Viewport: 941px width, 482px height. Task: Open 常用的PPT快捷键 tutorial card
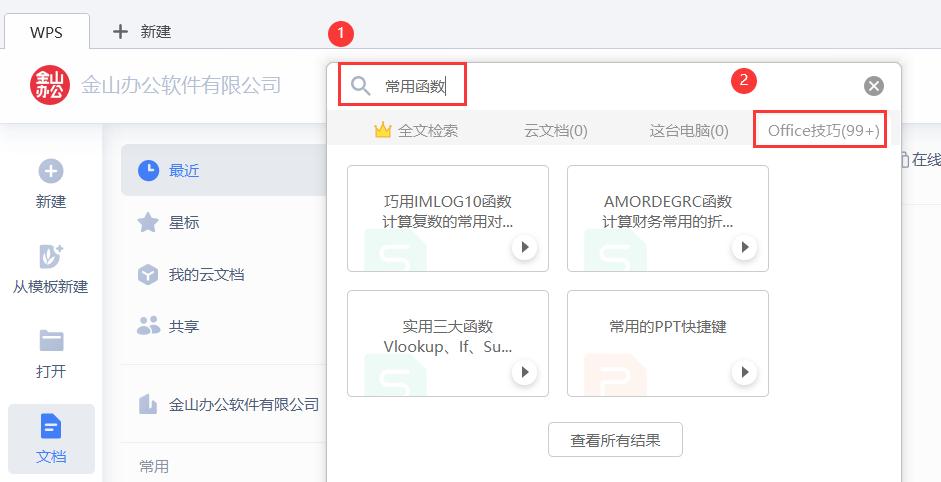(x=668, y=343)
